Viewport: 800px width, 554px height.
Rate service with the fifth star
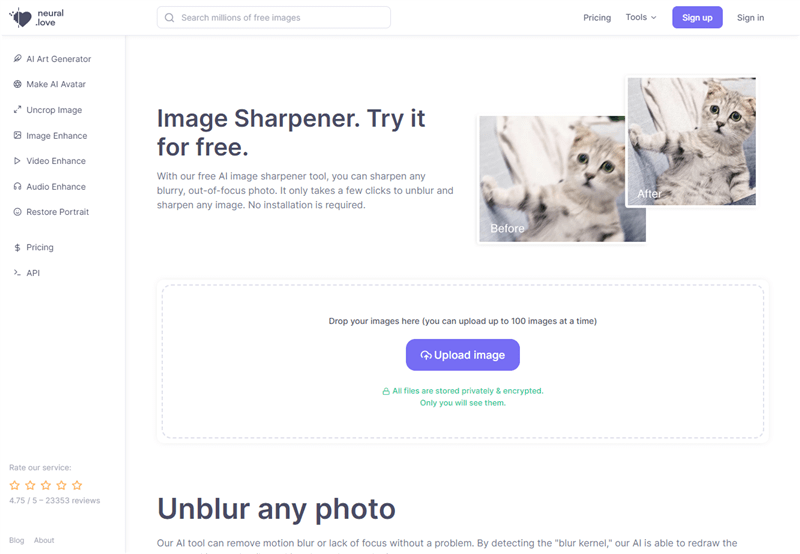click(77, 485)
